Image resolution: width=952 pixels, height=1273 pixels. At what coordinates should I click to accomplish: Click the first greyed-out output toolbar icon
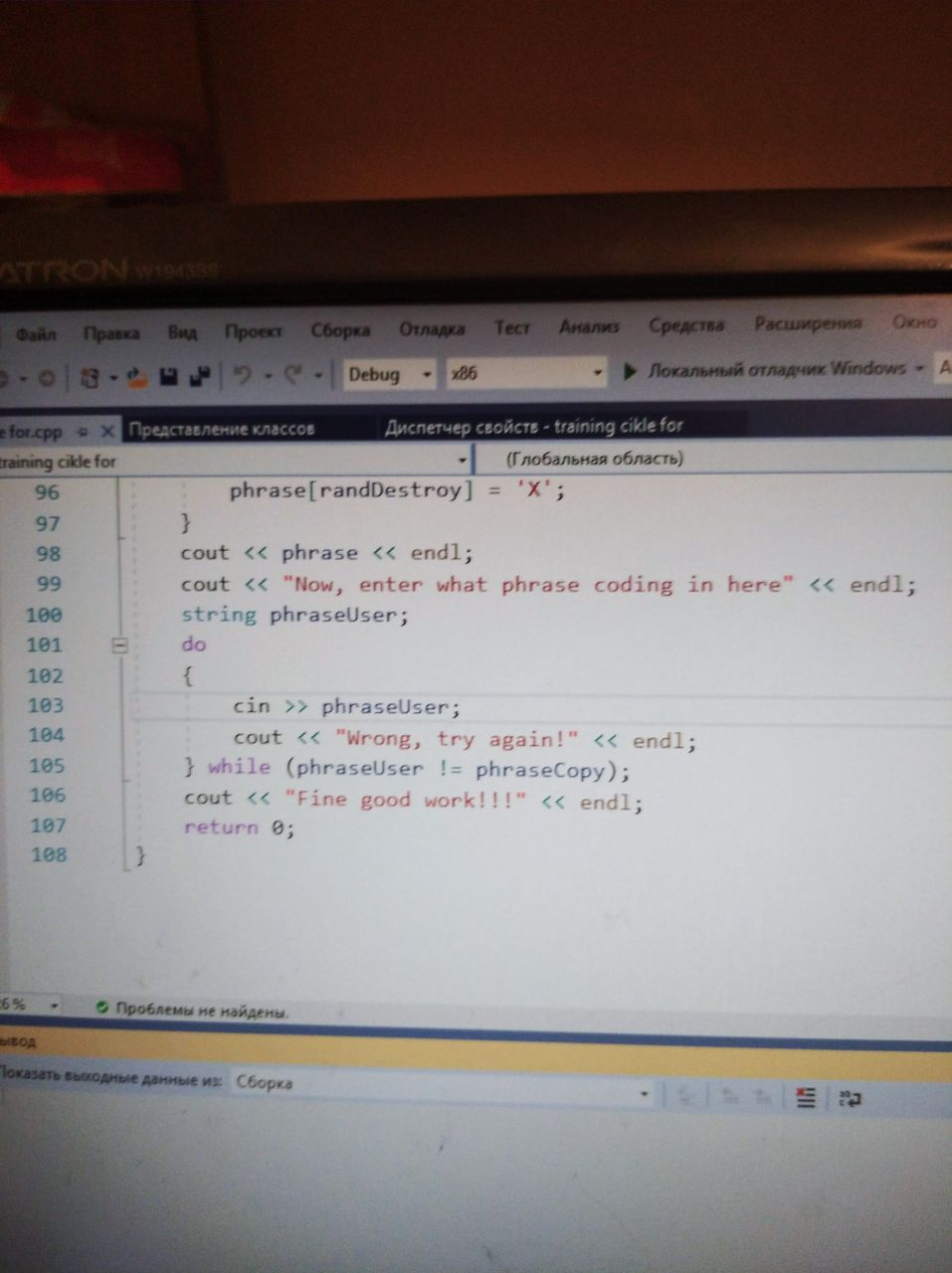tap(684, 1096)
